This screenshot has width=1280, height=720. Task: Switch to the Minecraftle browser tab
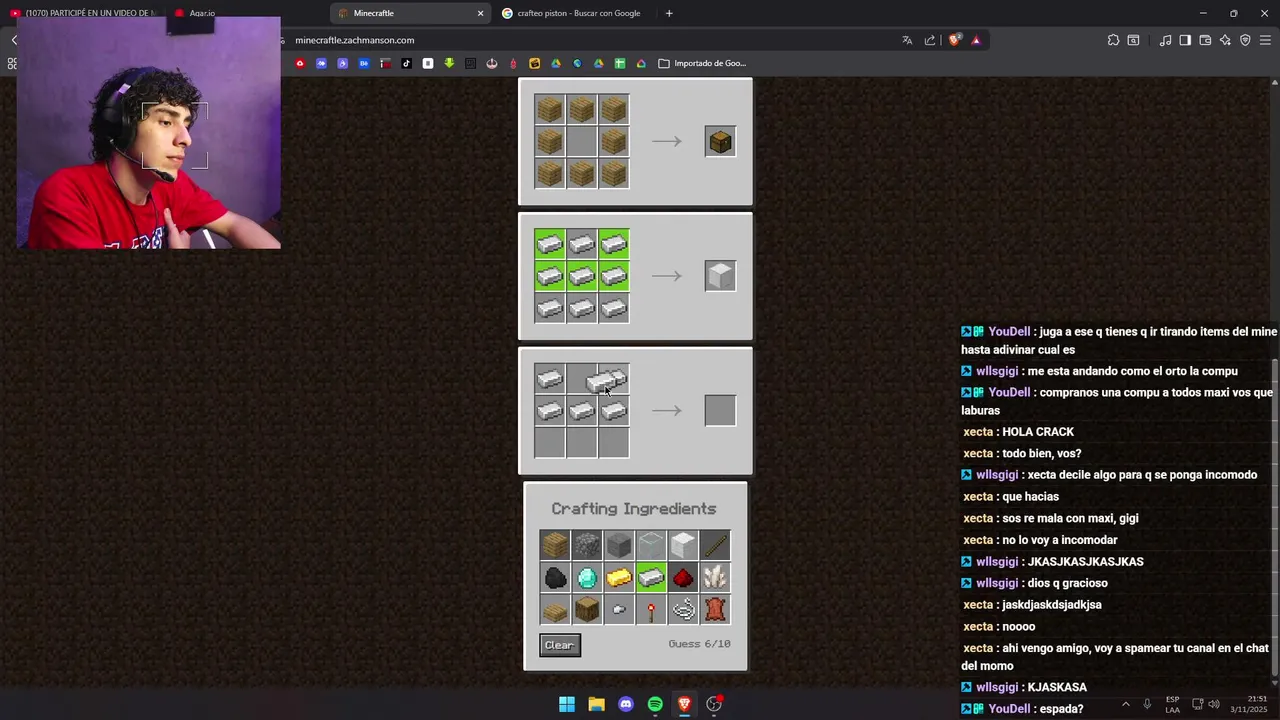coord(410,13)
